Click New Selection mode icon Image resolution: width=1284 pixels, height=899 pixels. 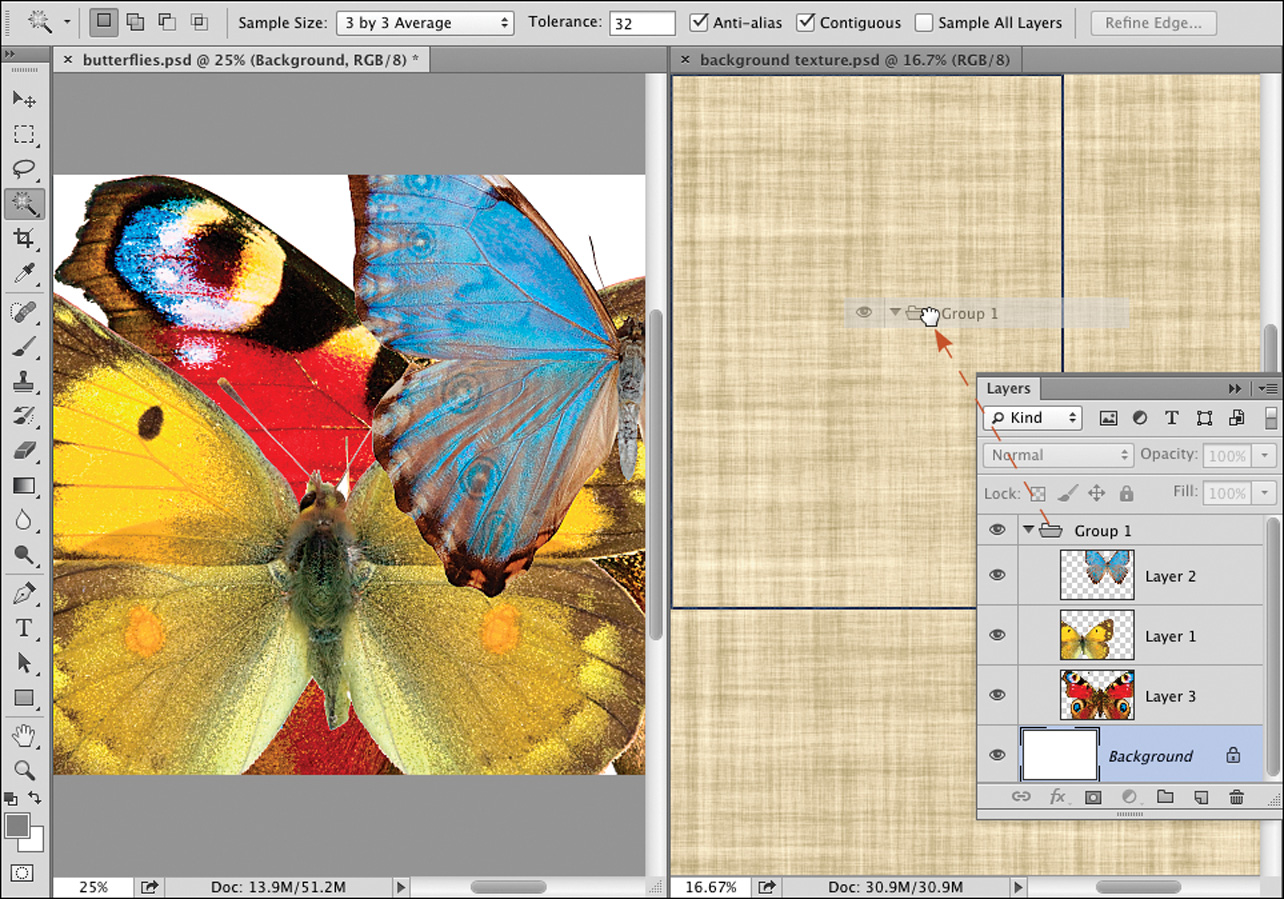[103, 21]
